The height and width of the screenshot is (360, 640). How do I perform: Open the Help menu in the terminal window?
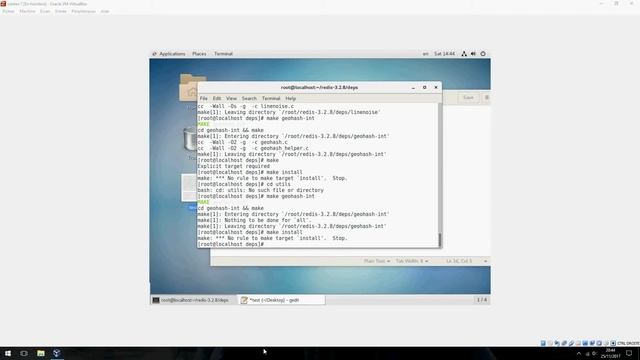point(291,98)
